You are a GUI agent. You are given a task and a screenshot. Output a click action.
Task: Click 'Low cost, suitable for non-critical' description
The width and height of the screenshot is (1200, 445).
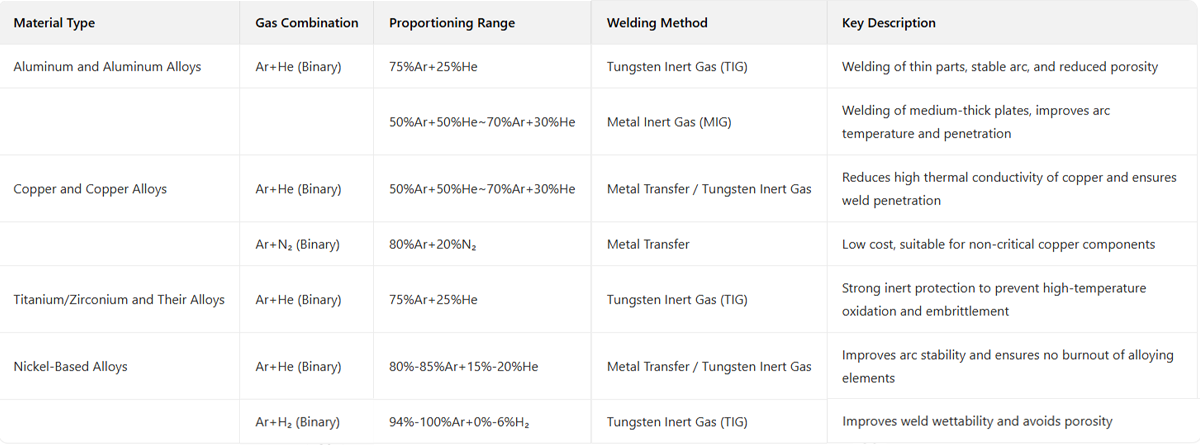[x=998, y=244]
